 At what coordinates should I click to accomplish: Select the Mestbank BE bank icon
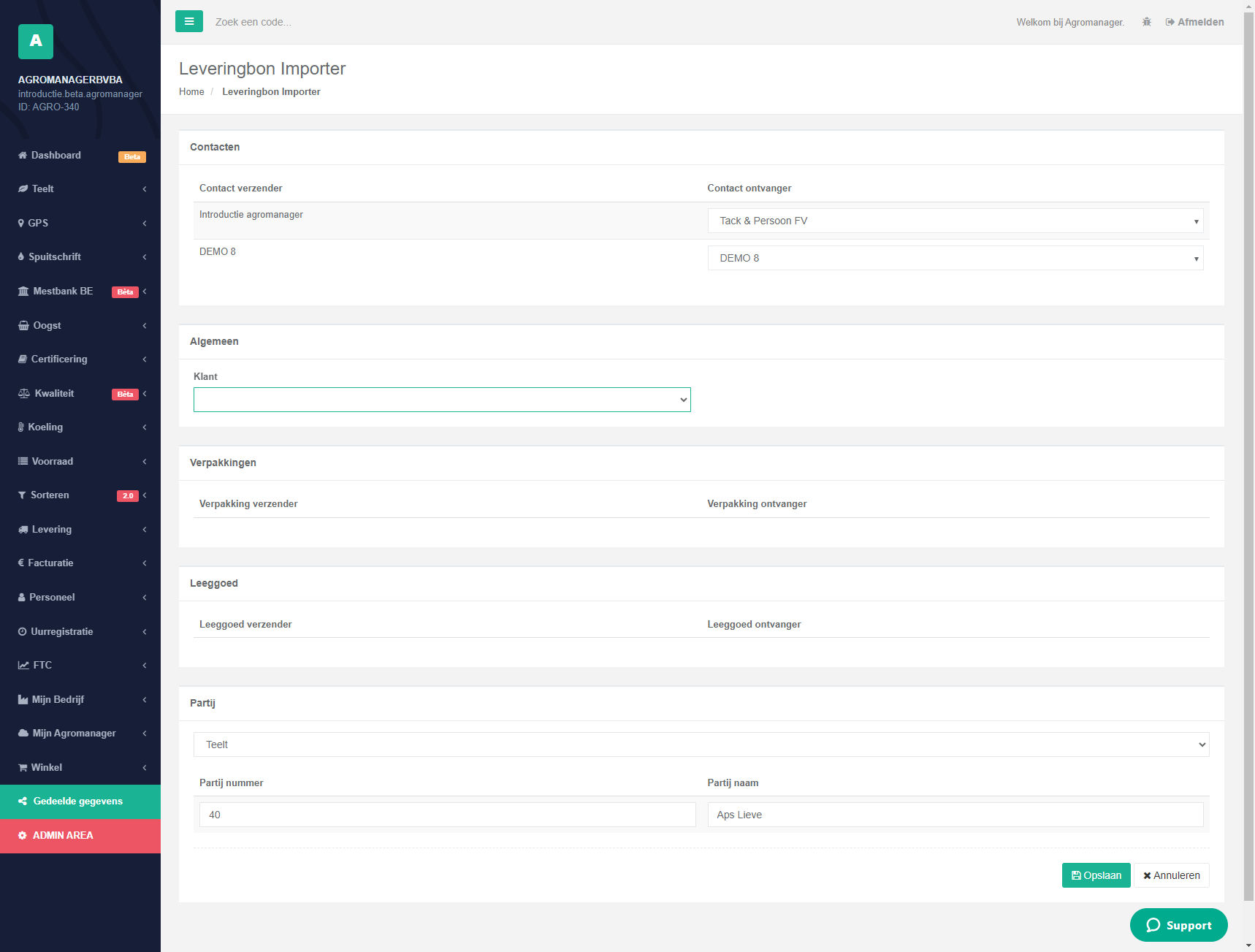[x=23, y=291]
